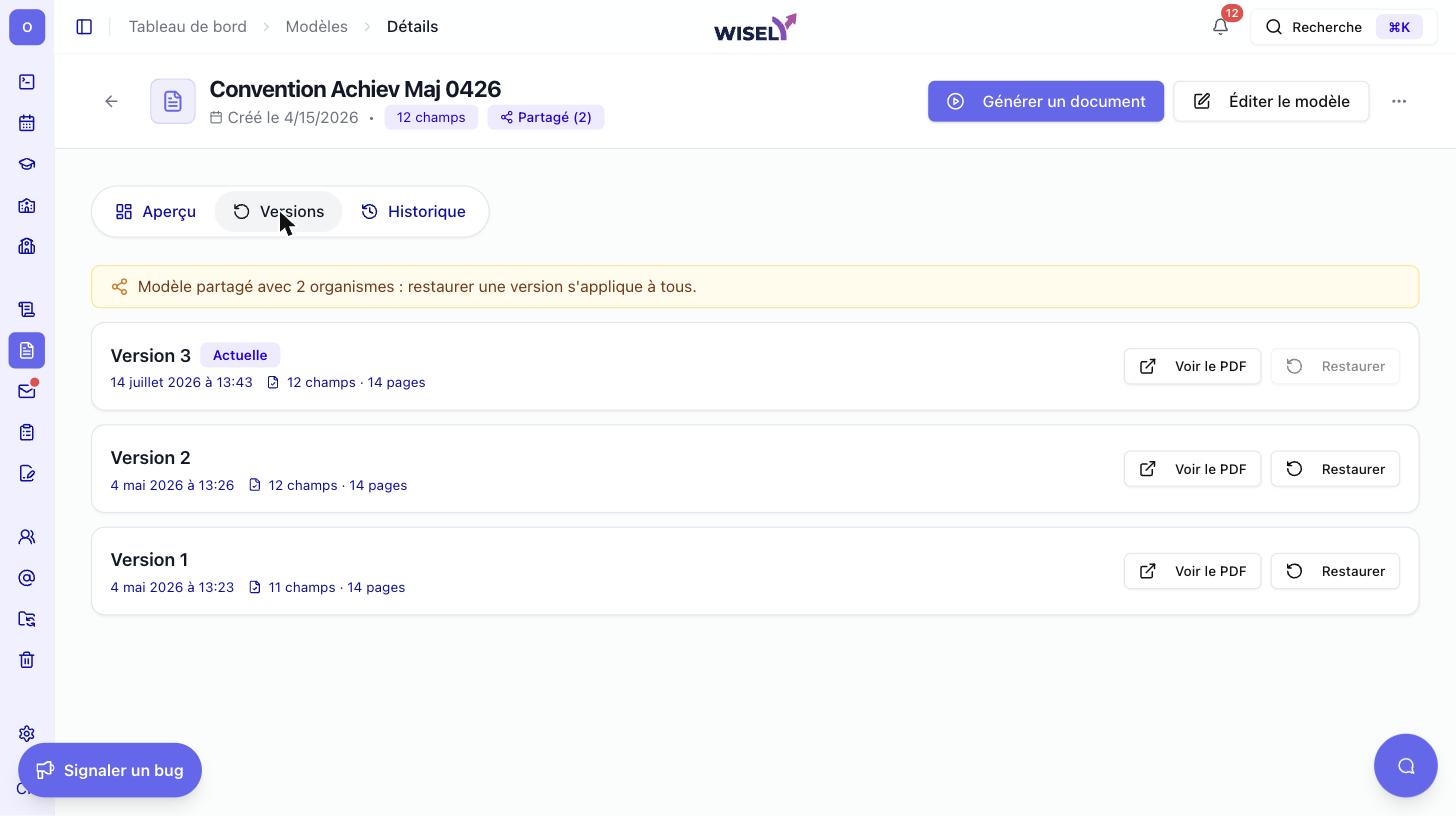The width and height of the screenshot is (1456, 816).
Task: Open the trash icon in sidebar
Action: coord(27,660)
